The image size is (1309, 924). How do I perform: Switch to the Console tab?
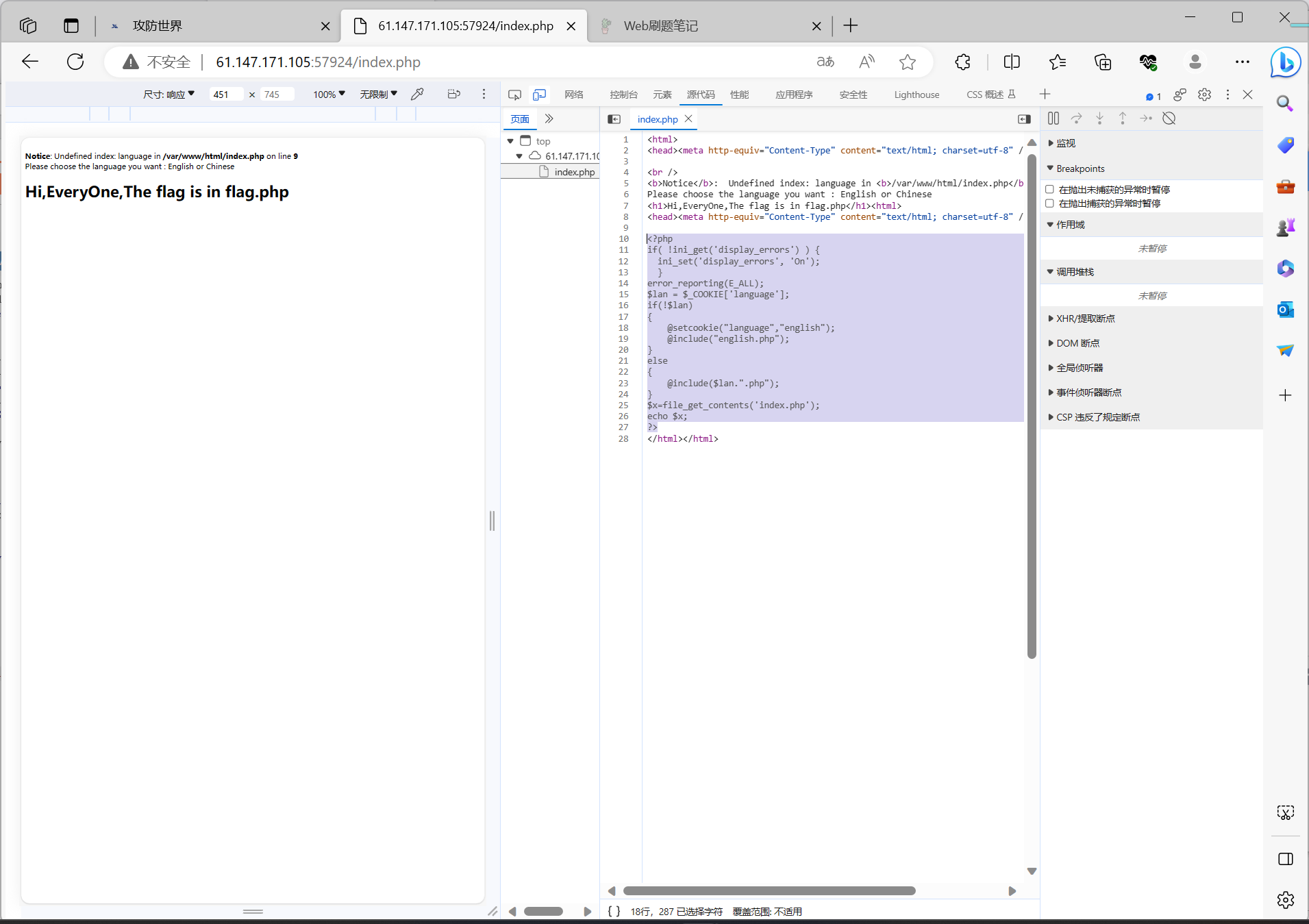(623, 95)
